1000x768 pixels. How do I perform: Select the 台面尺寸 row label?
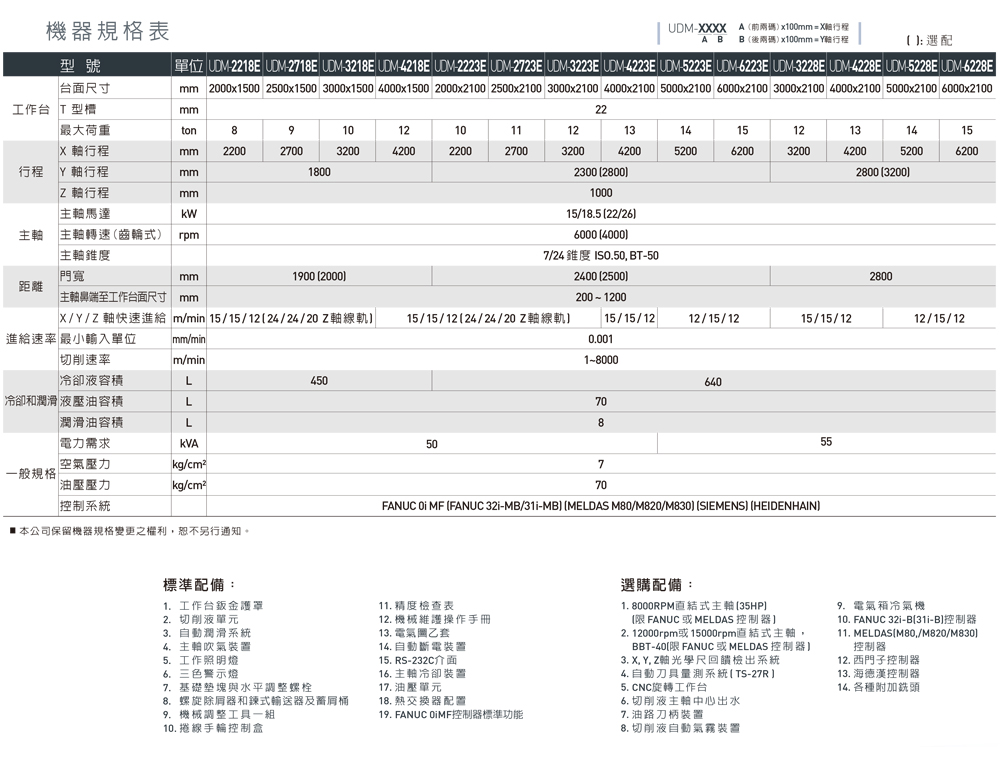coord(85,88)
